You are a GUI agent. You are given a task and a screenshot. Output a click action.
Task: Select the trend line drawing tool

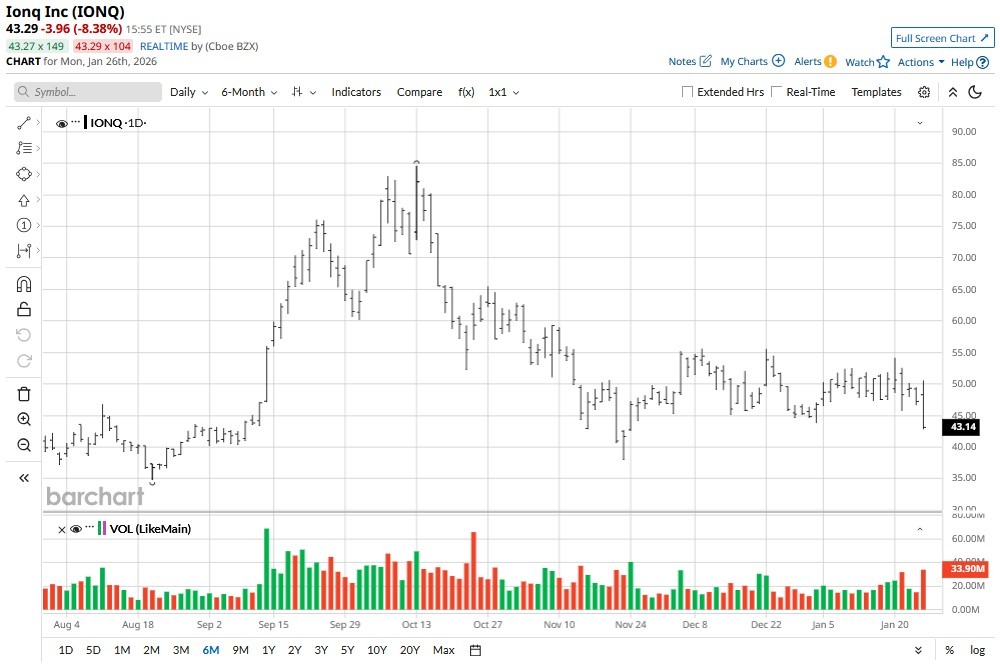(x=24, y=122)
